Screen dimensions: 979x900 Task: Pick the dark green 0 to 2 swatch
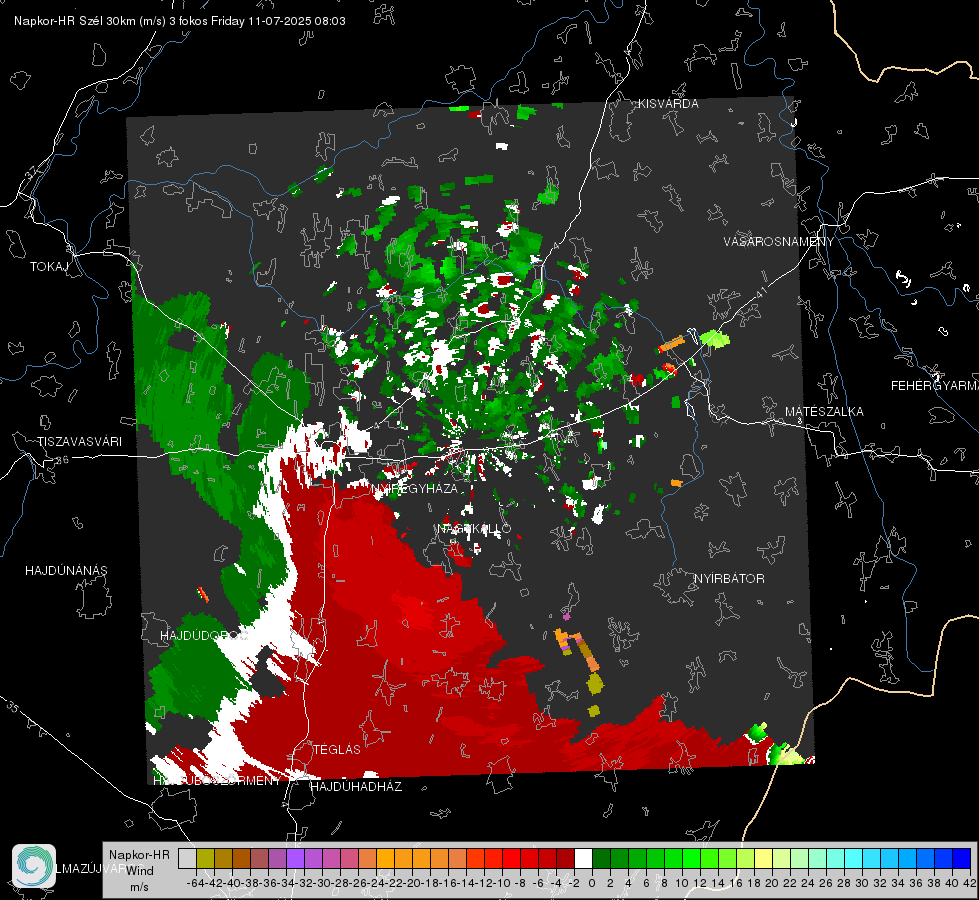(x=601, y=859)
